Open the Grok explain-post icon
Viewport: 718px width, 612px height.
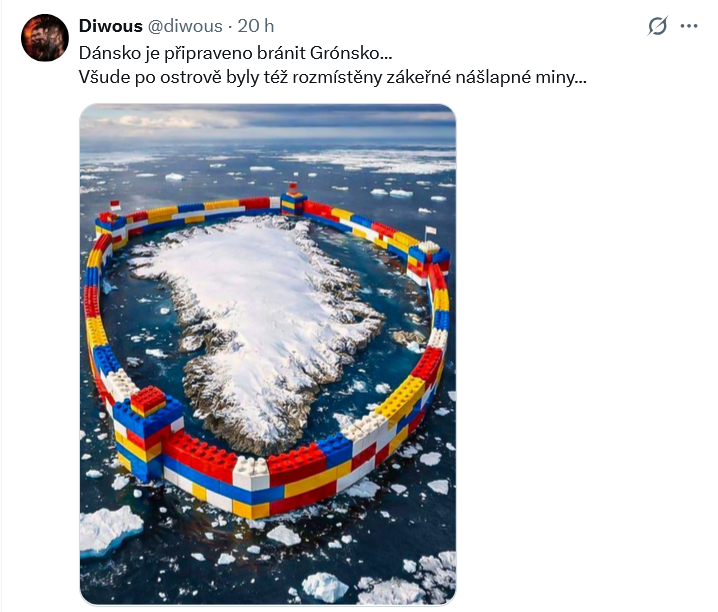coord(657,26)
